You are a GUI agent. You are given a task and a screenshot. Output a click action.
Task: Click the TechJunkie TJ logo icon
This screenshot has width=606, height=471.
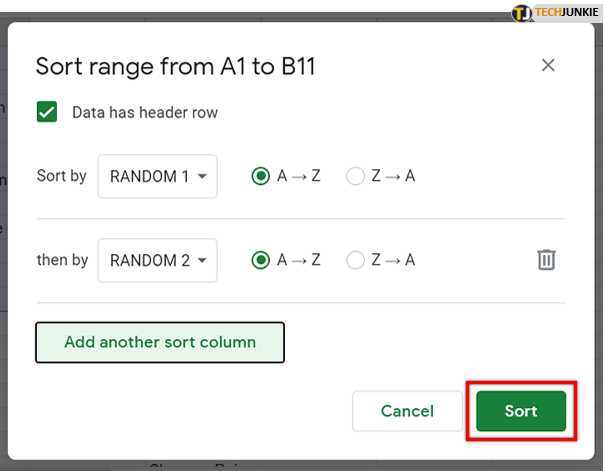523,13
